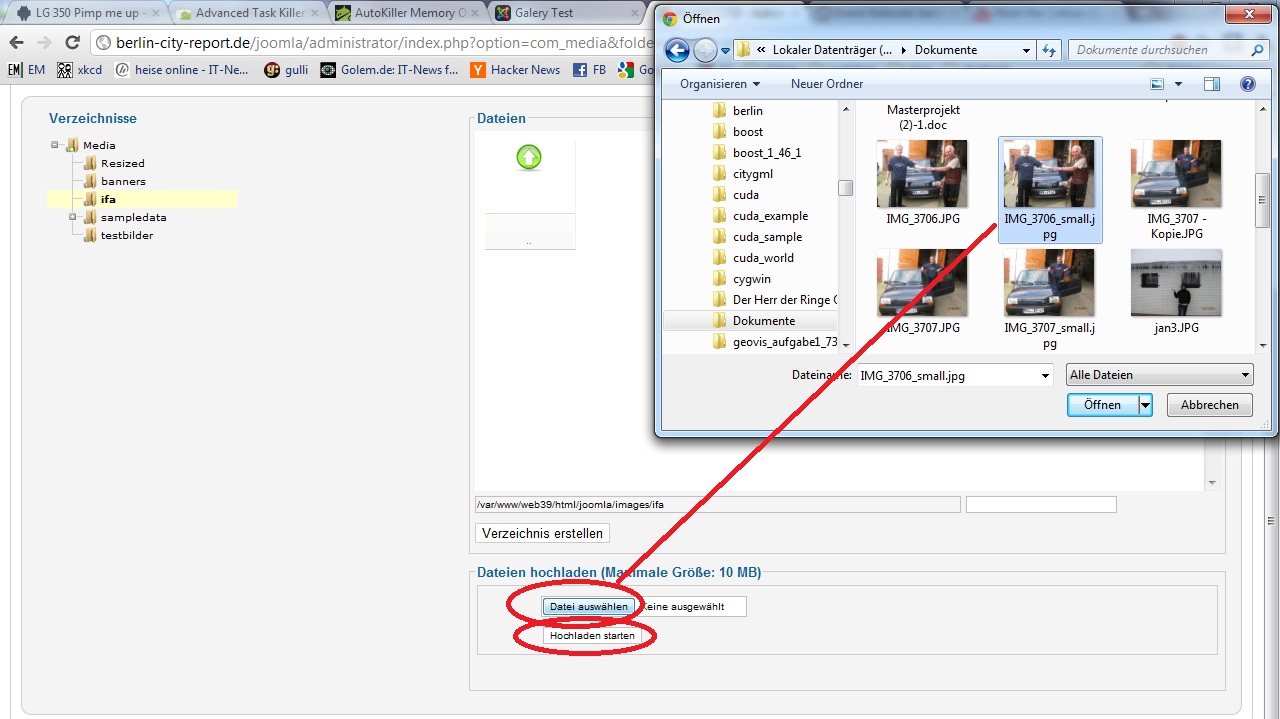Click the browser reload icon

click(72, 42)
